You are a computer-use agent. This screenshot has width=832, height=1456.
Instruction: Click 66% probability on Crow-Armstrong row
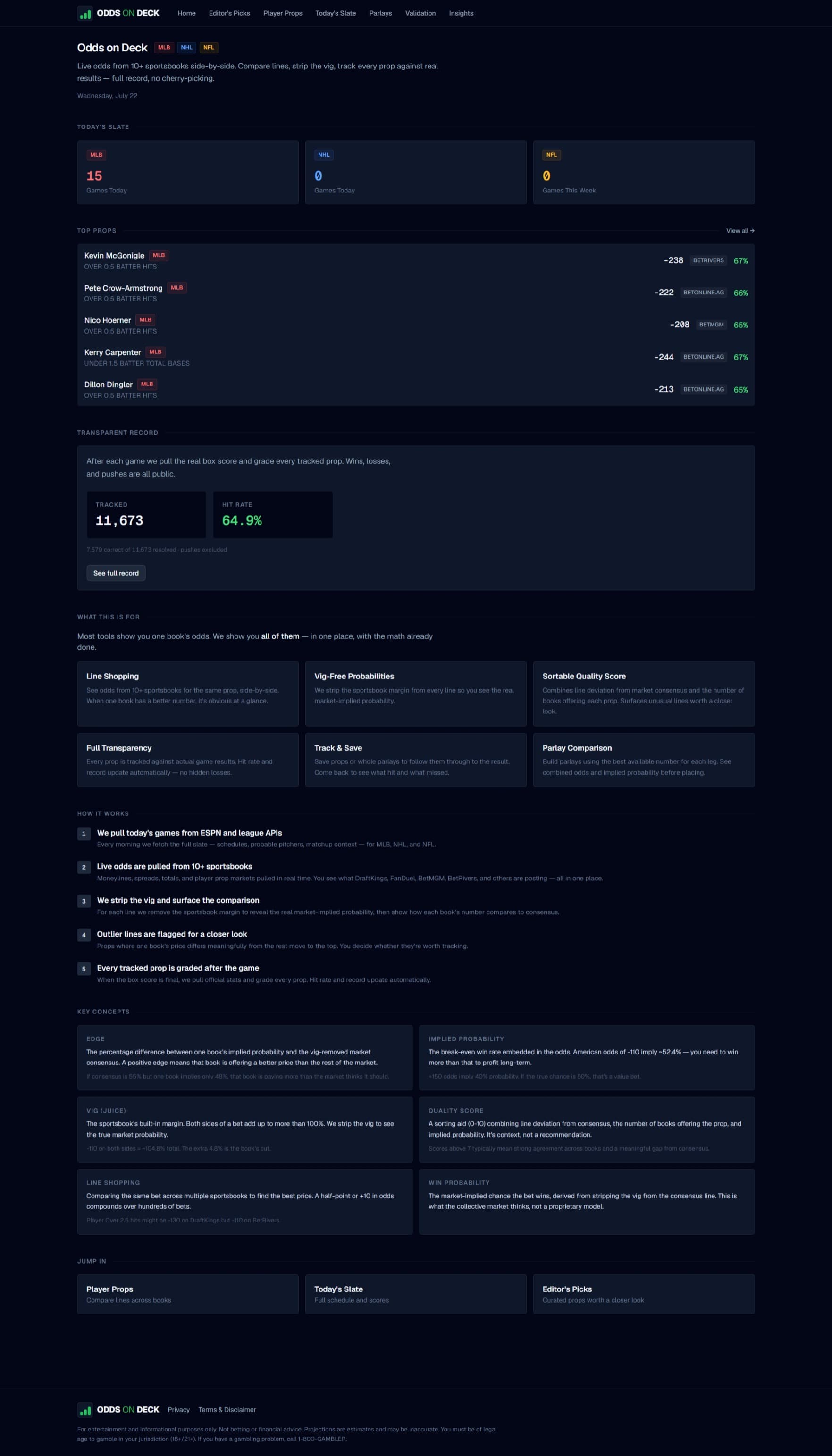(x=740, y=293)
